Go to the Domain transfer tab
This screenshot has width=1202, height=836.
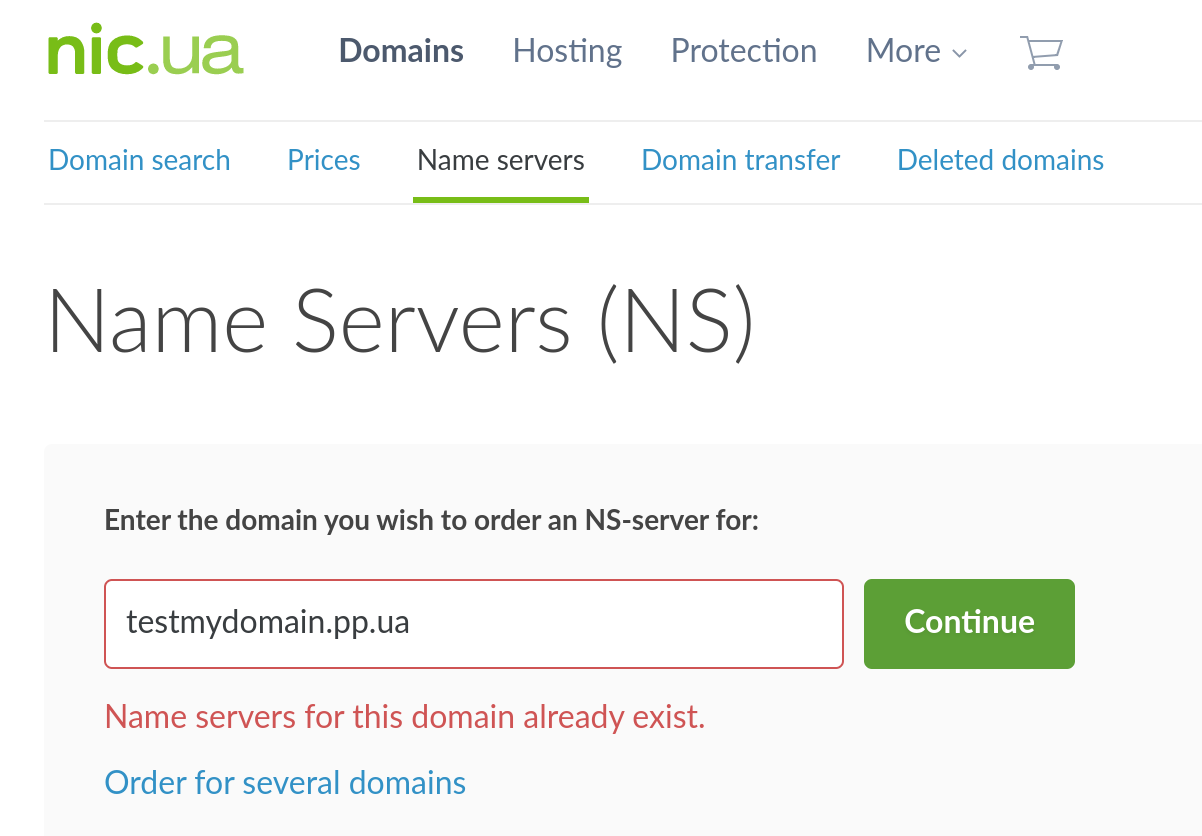tap(740, 160)
